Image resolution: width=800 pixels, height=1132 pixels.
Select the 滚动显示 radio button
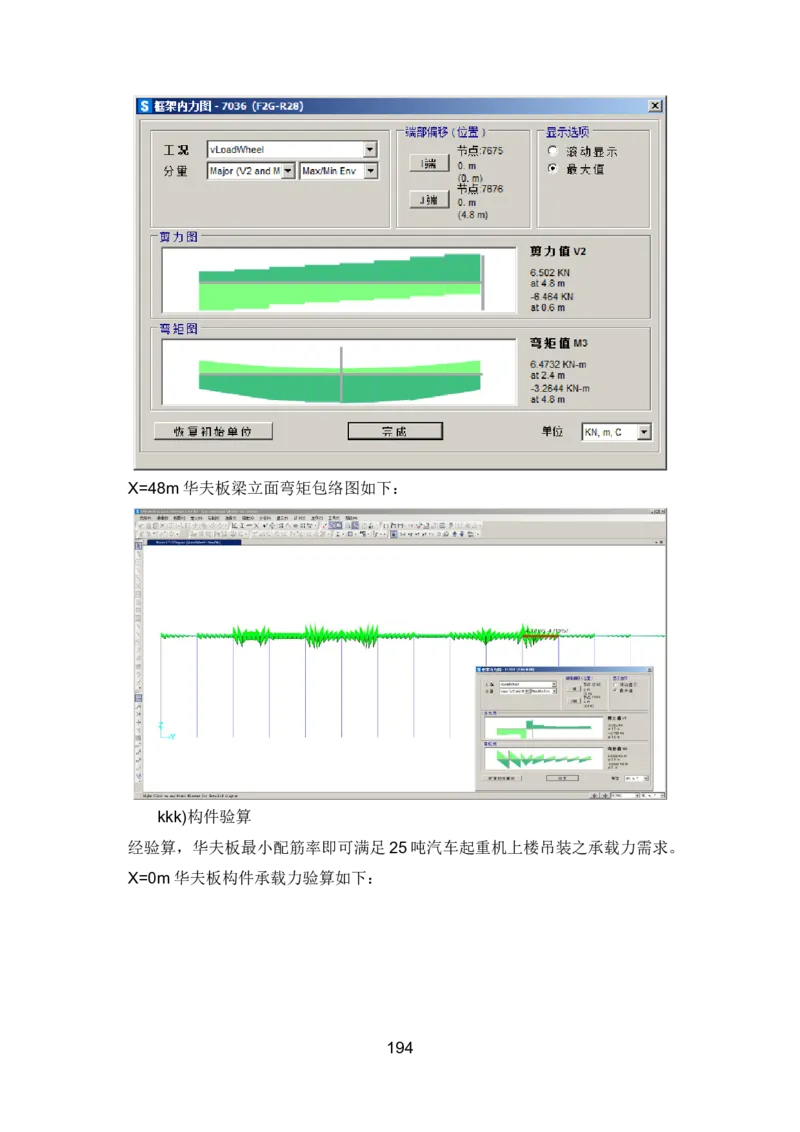coord(552,151)
